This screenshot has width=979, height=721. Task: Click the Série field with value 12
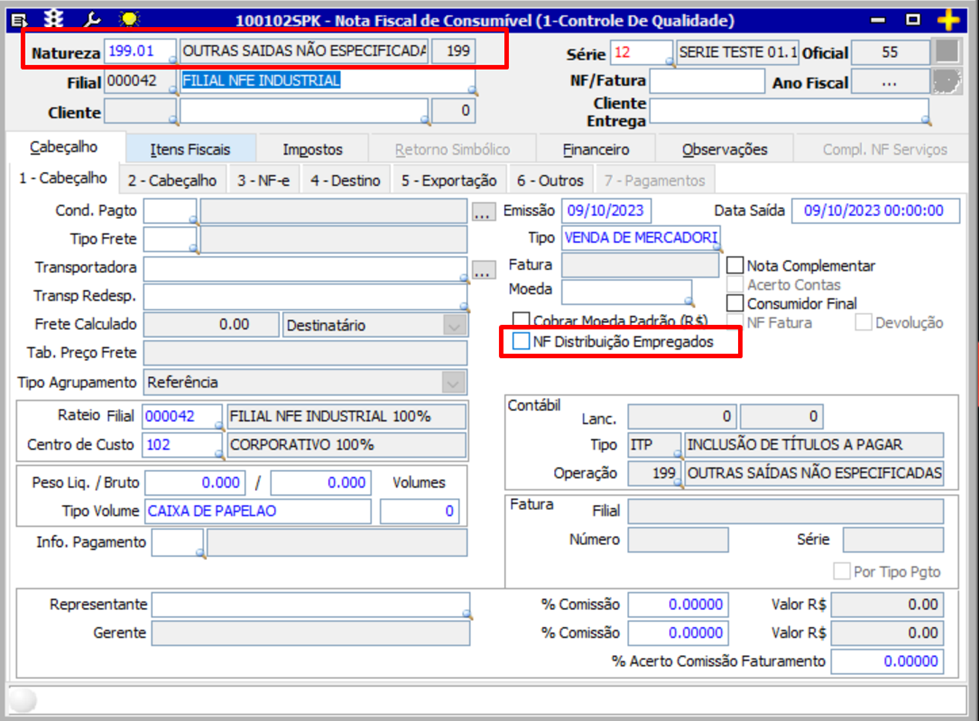click(642, 52)
